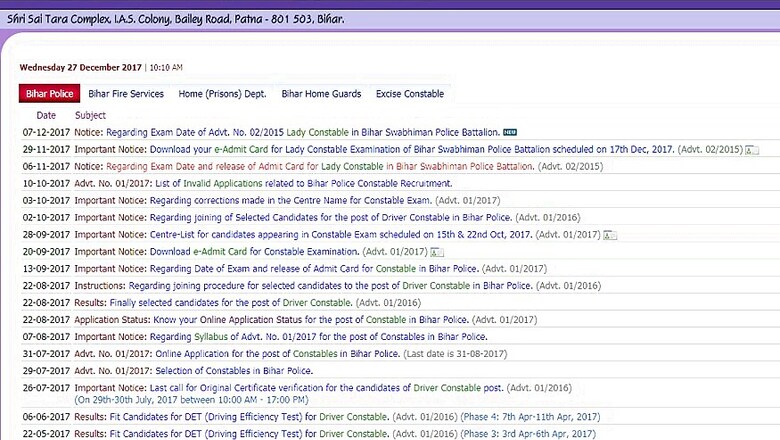
Task: Click the Date column header
Action: pos(46,115)
